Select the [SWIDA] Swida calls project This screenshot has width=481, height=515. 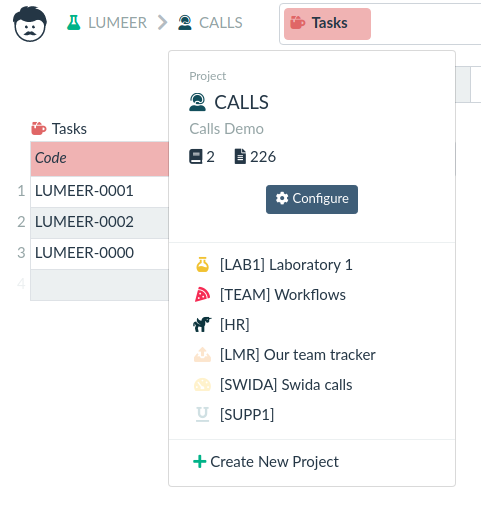tap(286, 385)
